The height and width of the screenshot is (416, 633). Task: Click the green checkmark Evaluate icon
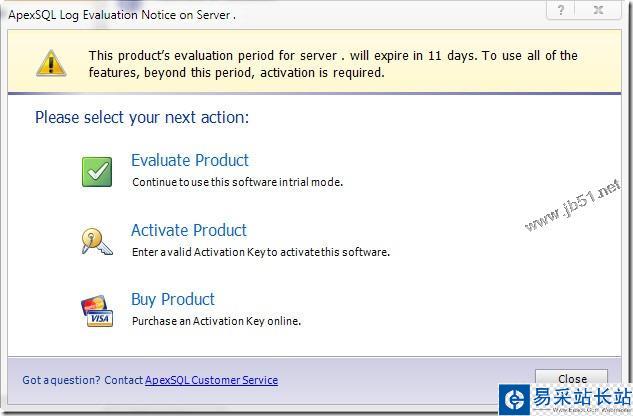click(97, 172)
